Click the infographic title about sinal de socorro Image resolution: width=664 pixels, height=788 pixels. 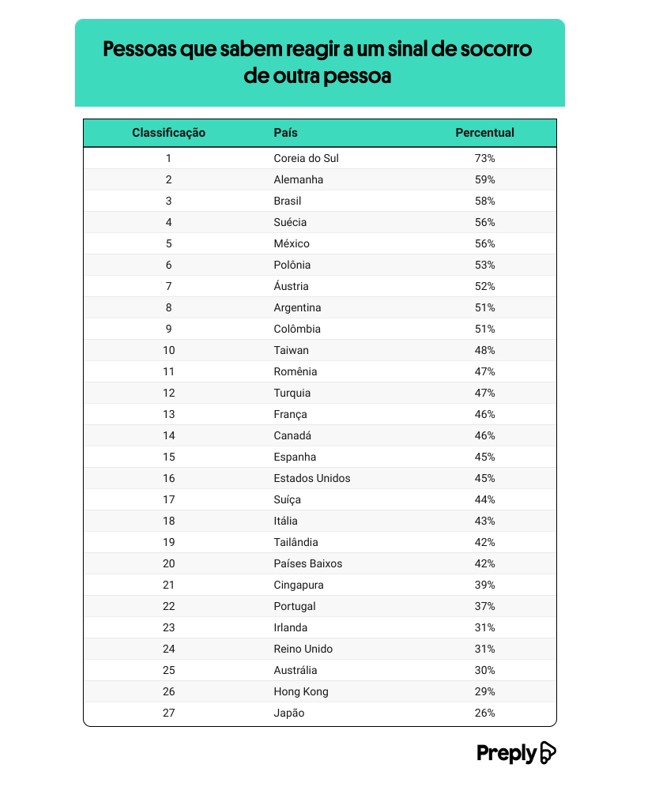[x=319, y=62]
